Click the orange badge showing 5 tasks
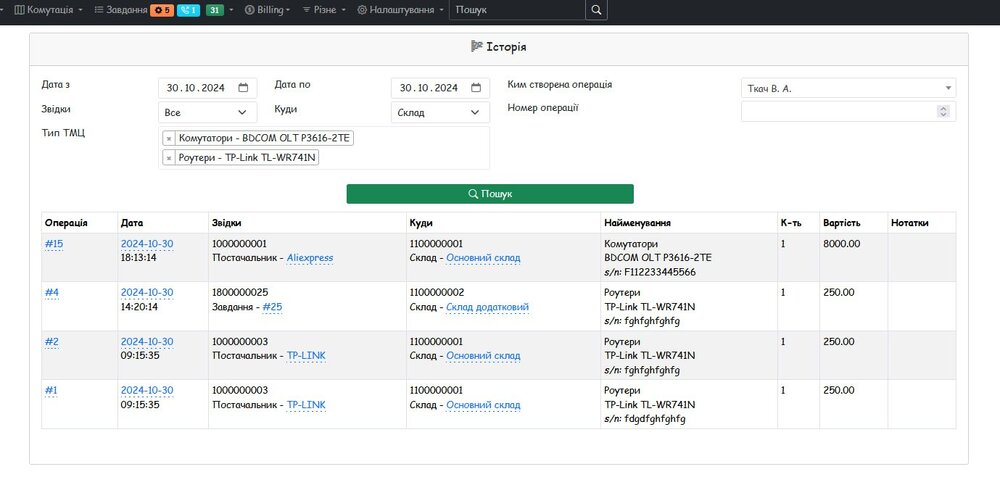 click(161, 10)
